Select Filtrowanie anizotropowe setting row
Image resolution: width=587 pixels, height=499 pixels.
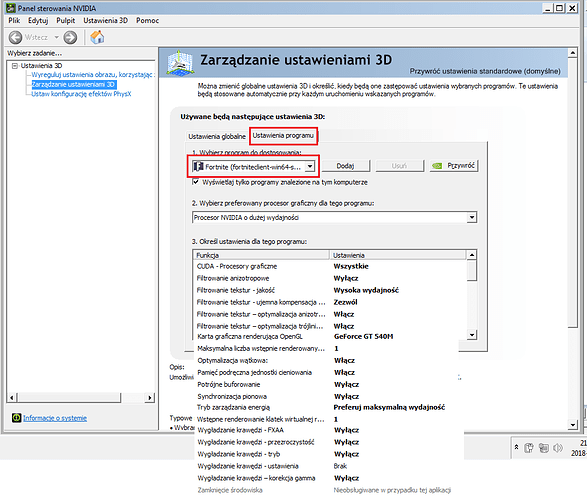point(329,278)
